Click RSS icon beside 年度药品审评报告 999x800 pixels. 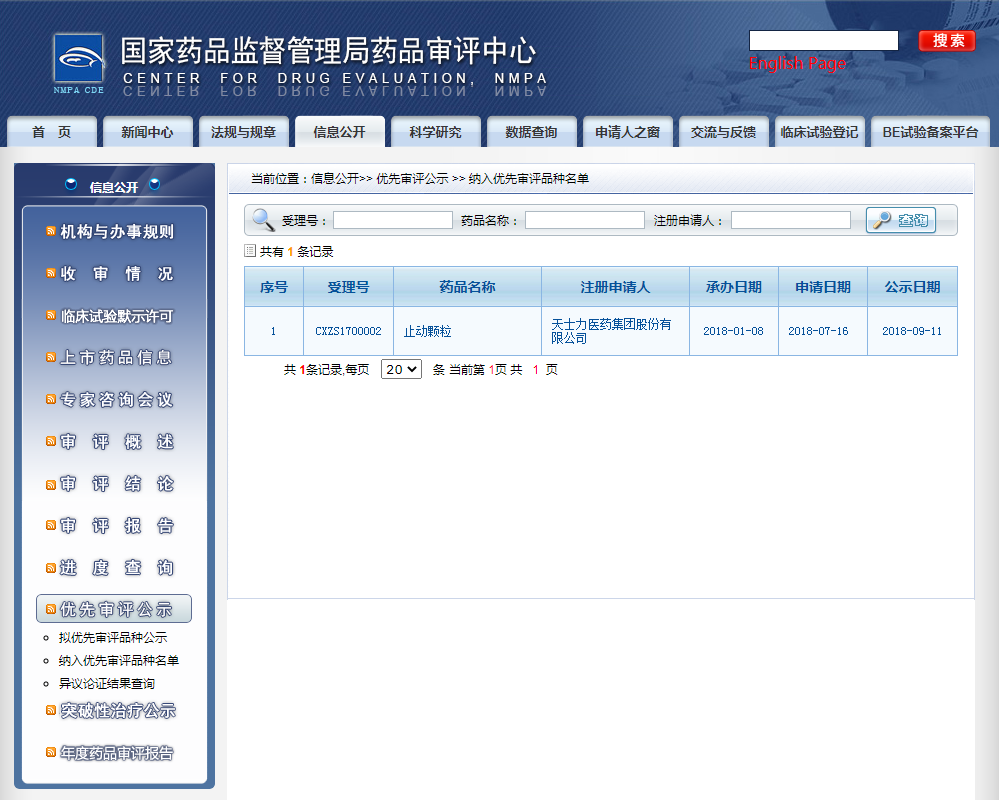pyautogui.click(x=51, y=753)
